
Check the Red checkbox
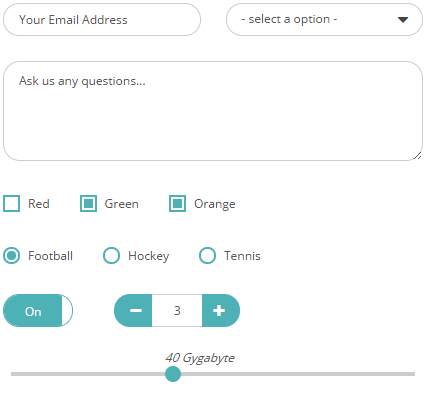(x=12, y=204)
